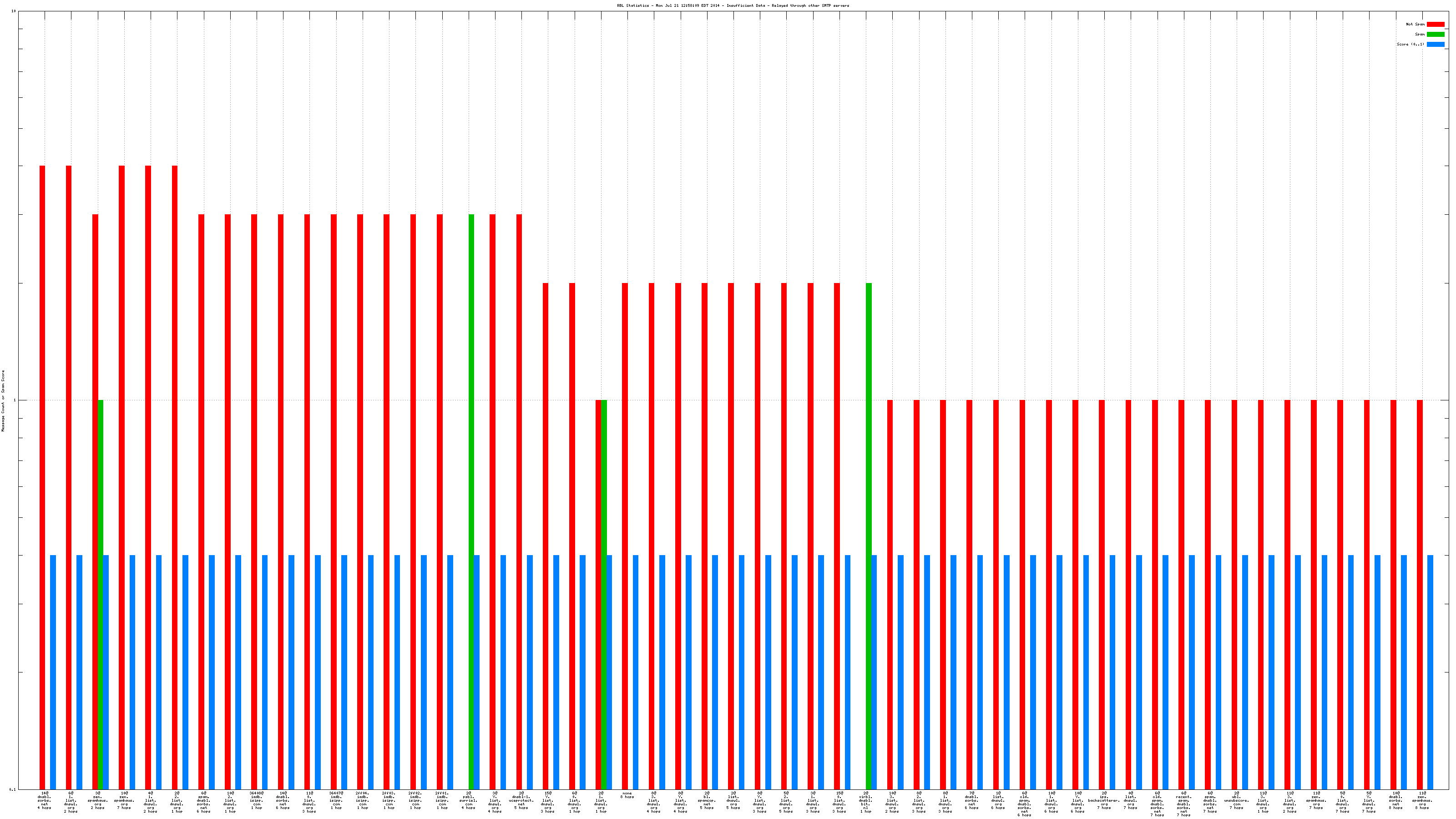Screen dimensions: 1456x819
Task: Click the 2ff01. iadb.isipp.com label
Action: click(x=442, y=800)
